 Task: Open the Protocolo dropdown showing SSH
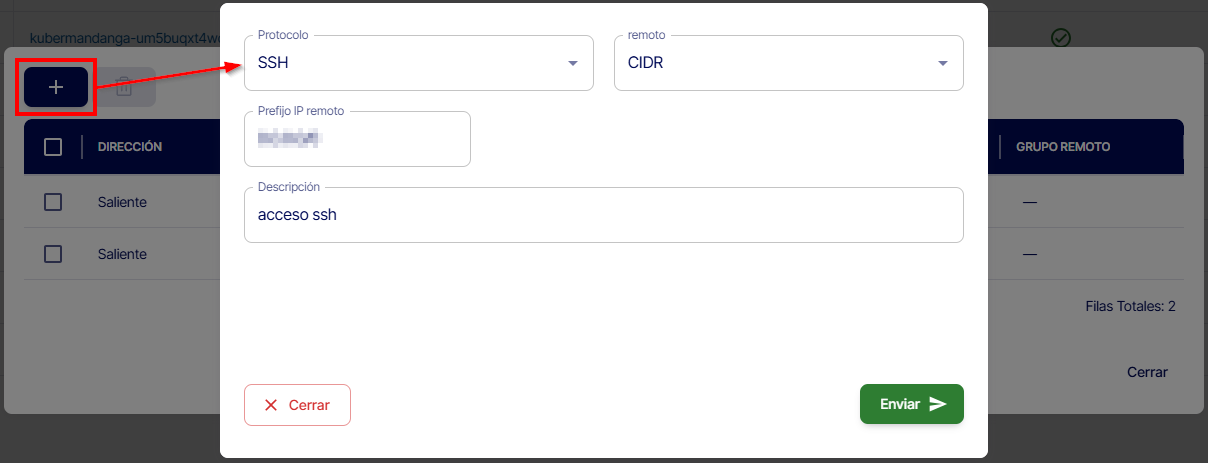(418, 63)
